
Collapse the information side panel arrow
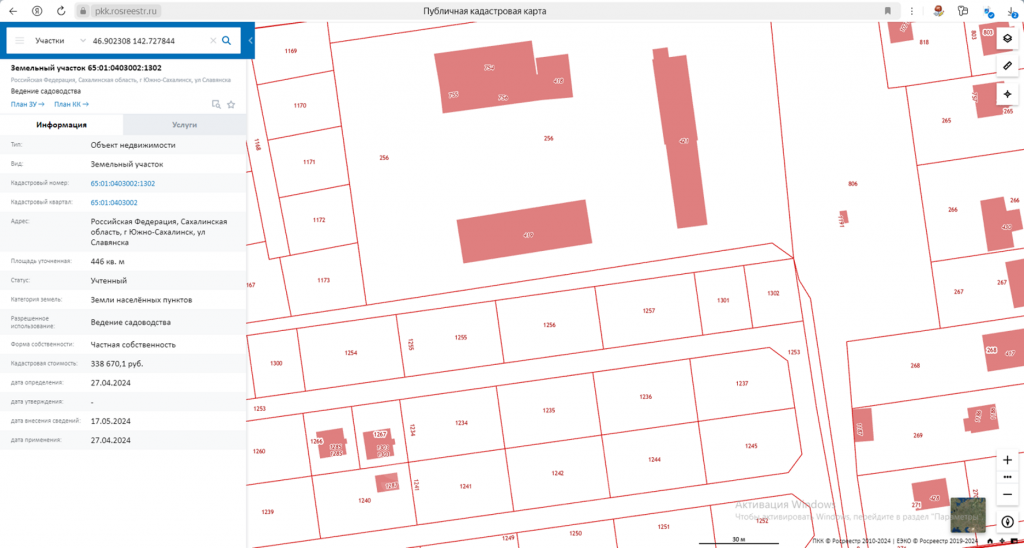(251, 40)
